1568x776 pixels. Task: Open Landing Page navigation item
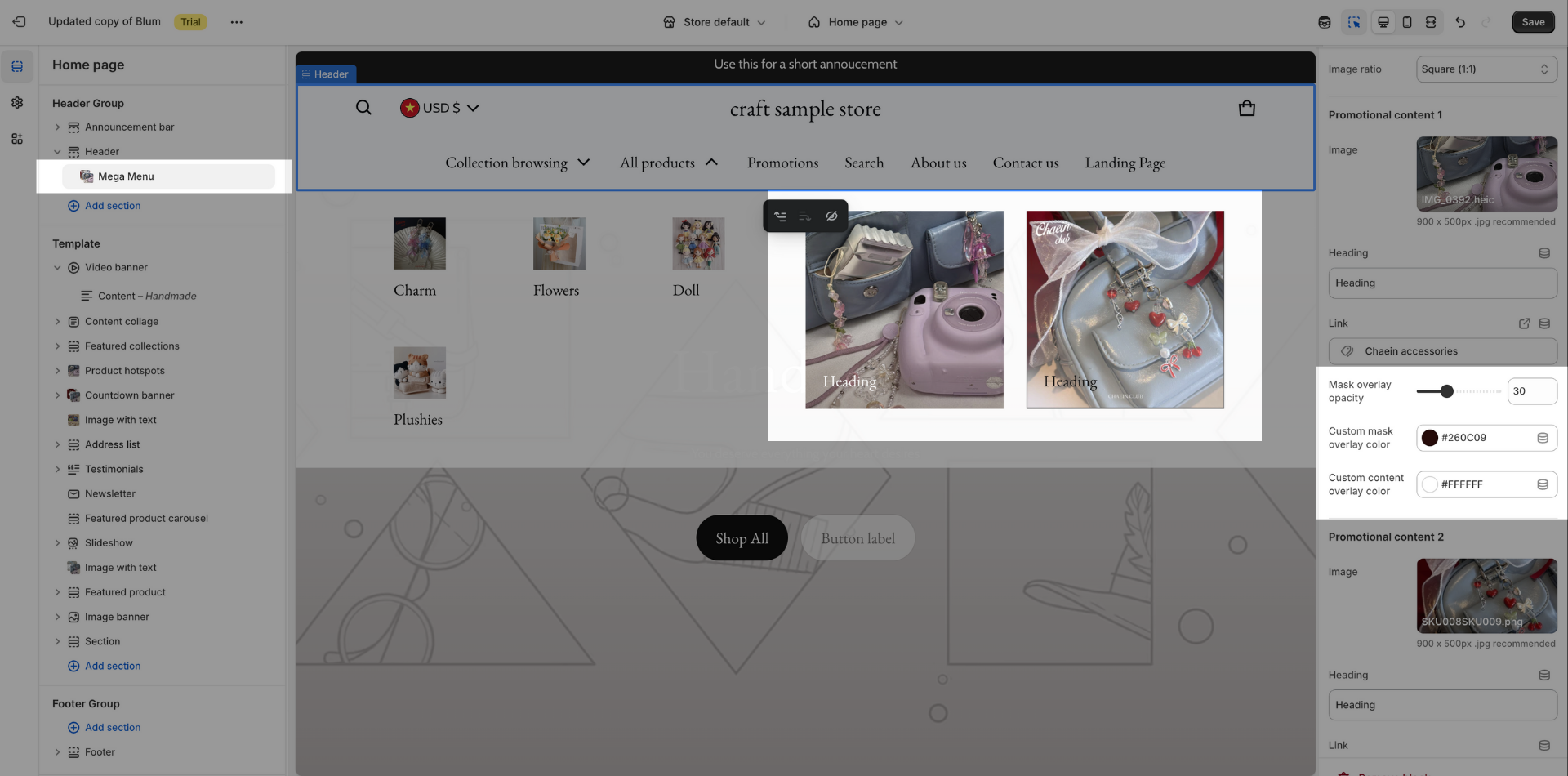click(1125, 163)
